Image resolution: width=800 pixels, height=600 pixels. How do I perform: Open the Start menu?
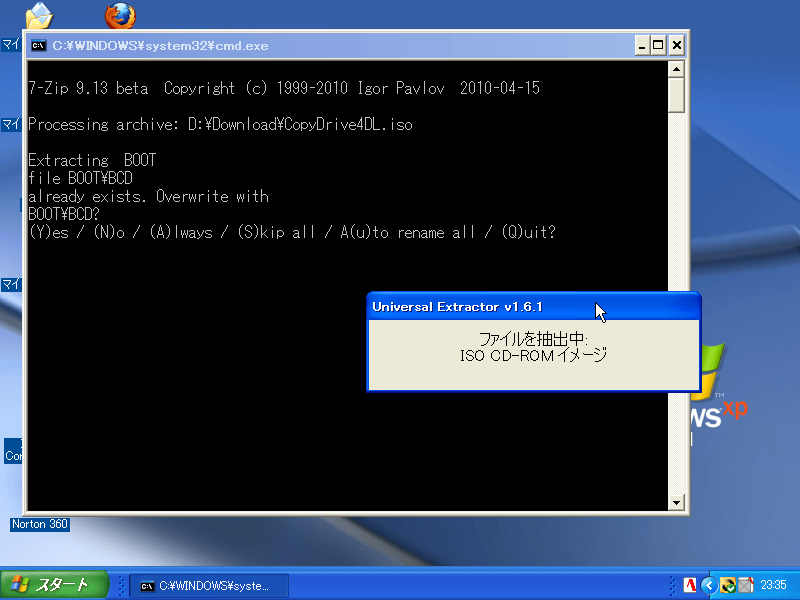tap(54, 585)
